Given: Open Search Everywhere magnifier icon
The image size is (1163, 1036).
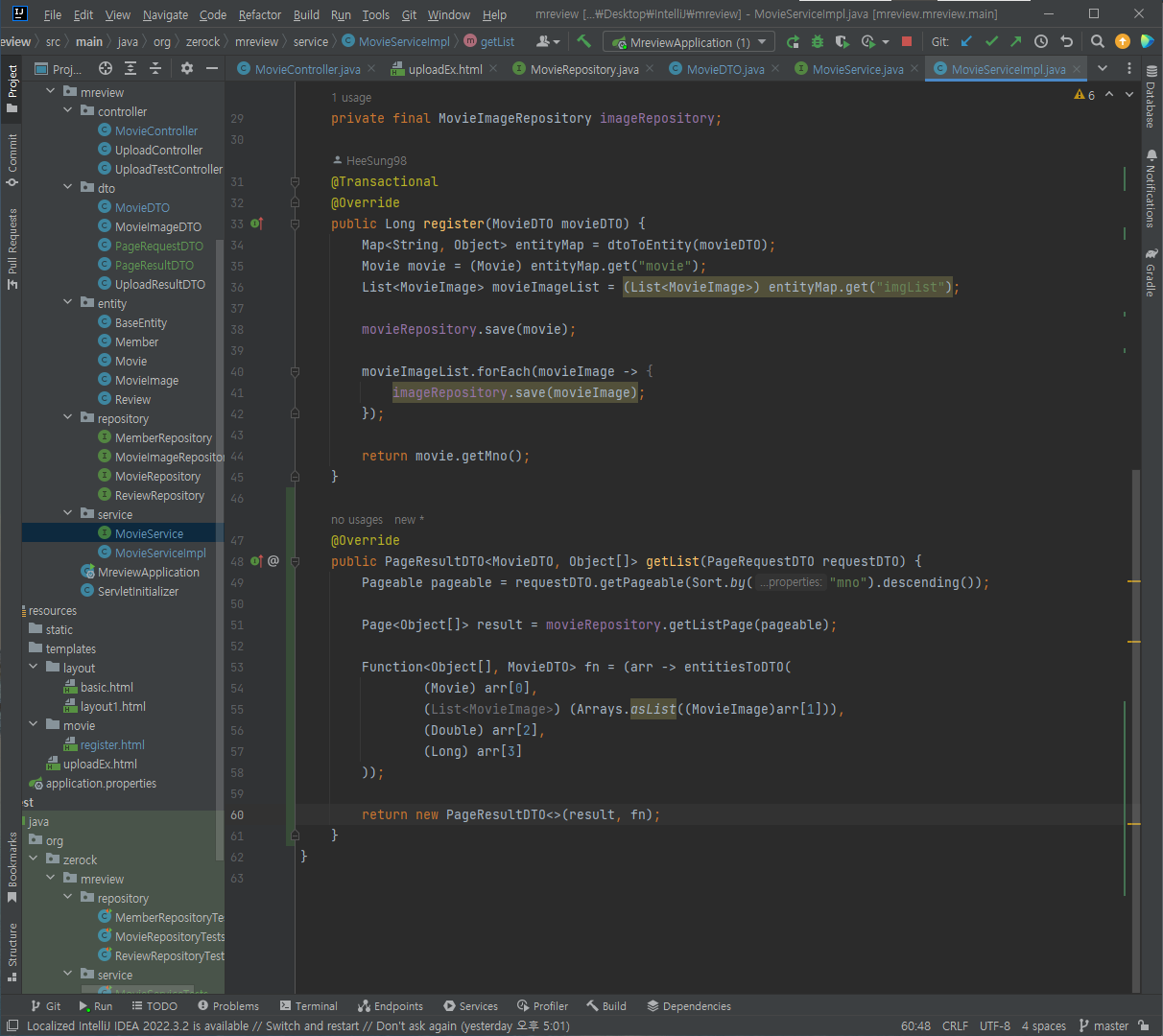Looking at the screenshot, I should 1098,41.
